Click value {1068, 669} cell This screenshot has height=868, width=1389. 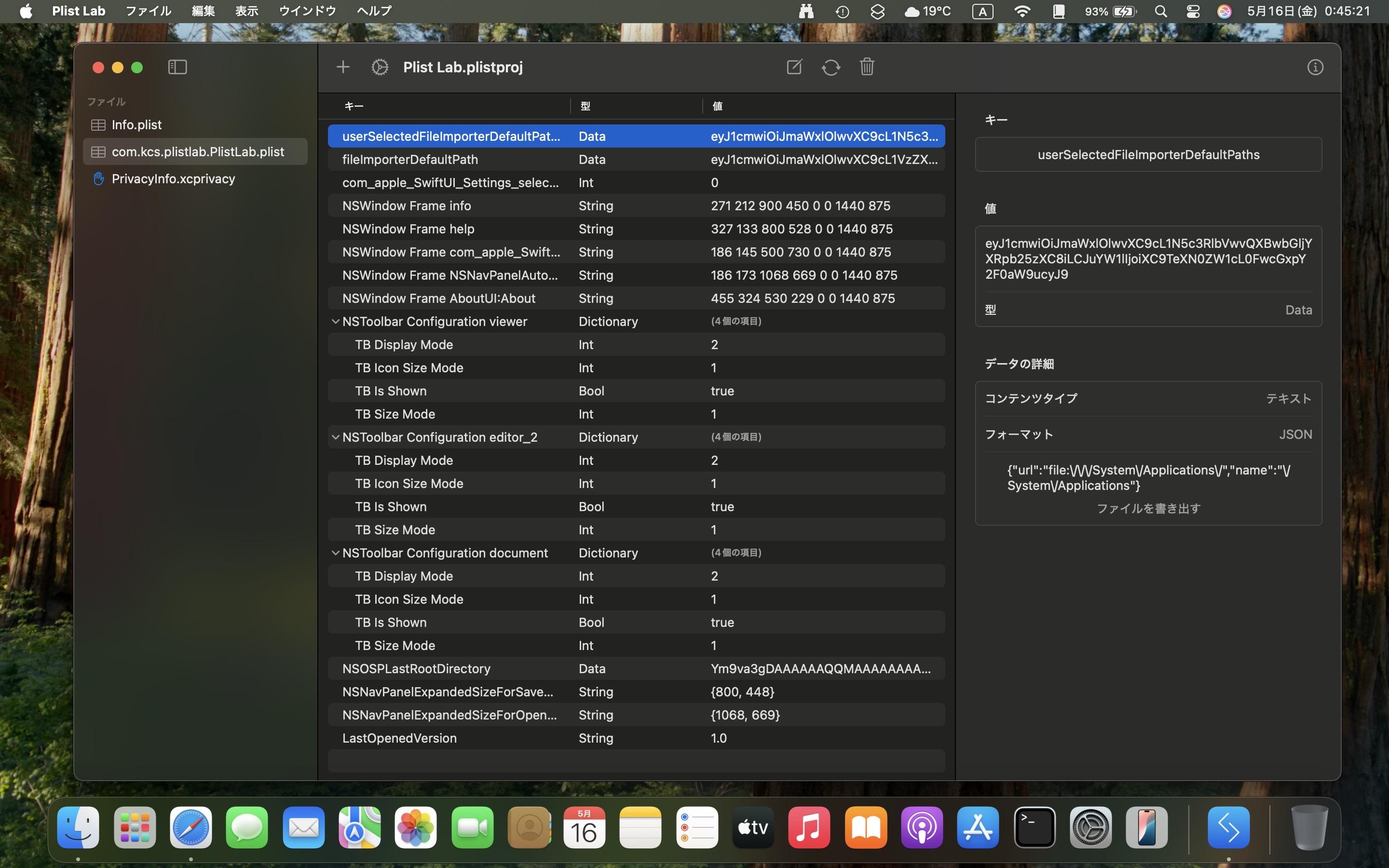745,715
